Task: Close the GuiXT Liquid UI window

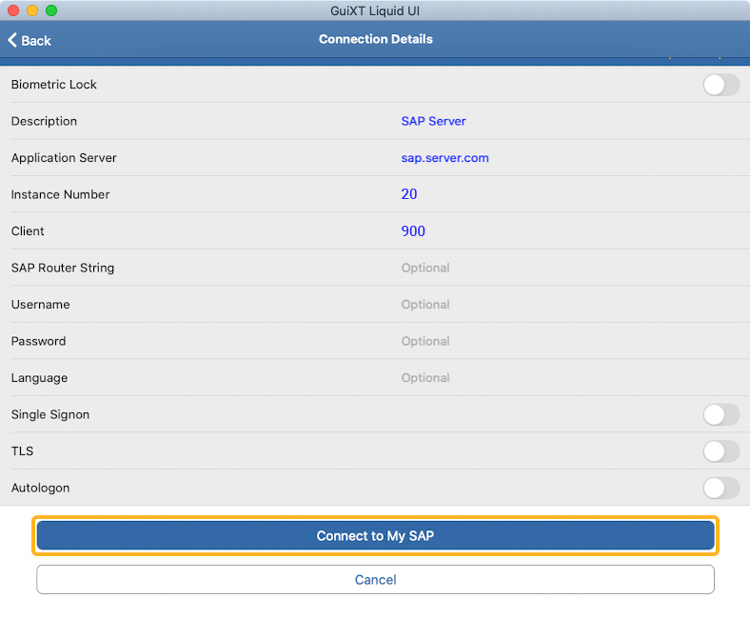Action: (12, 10)
